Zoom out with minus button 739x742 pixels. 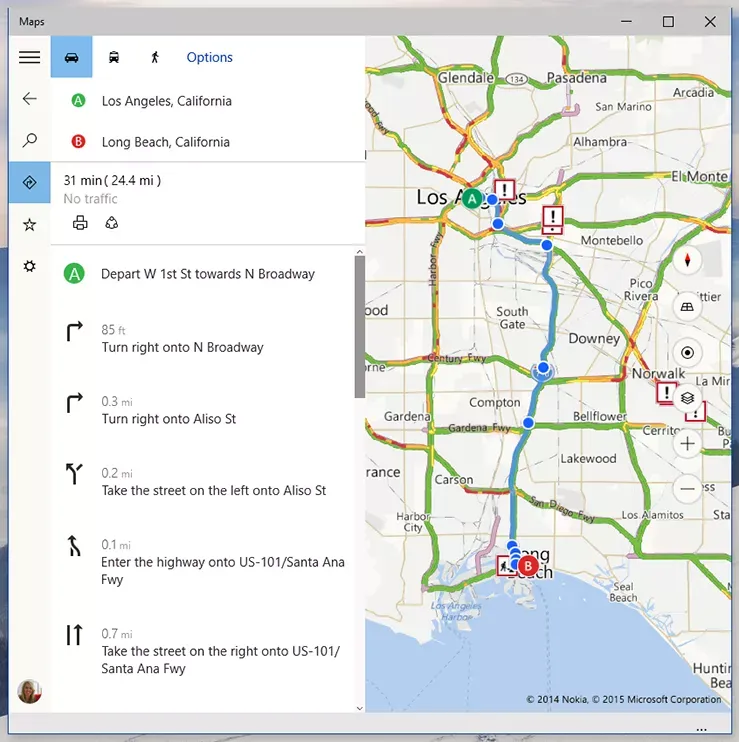687,488
